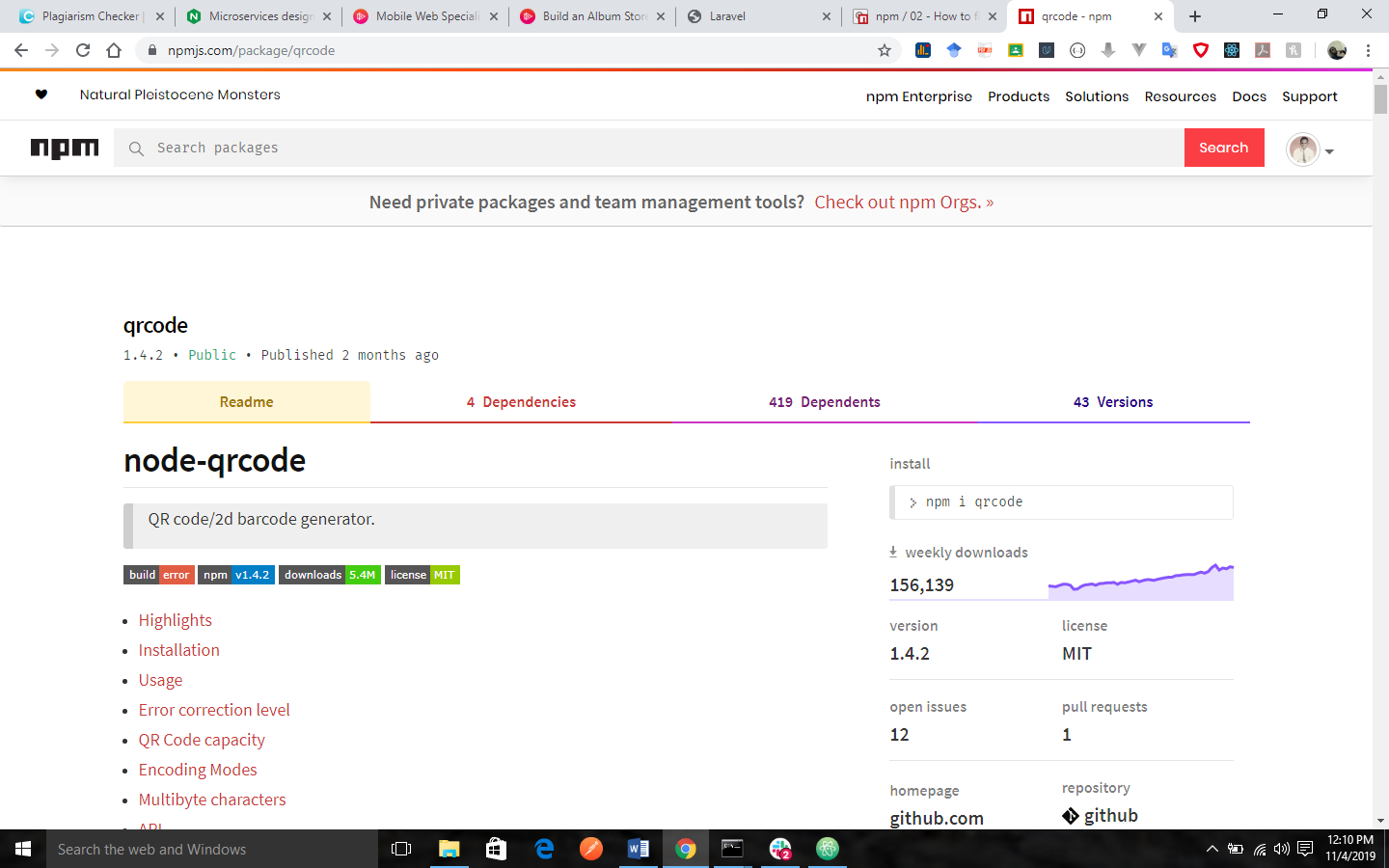The height and width of the screenshot is (868, 1389).
Task: Open File Explorer from the taskbar
Action: click(449, 849)
